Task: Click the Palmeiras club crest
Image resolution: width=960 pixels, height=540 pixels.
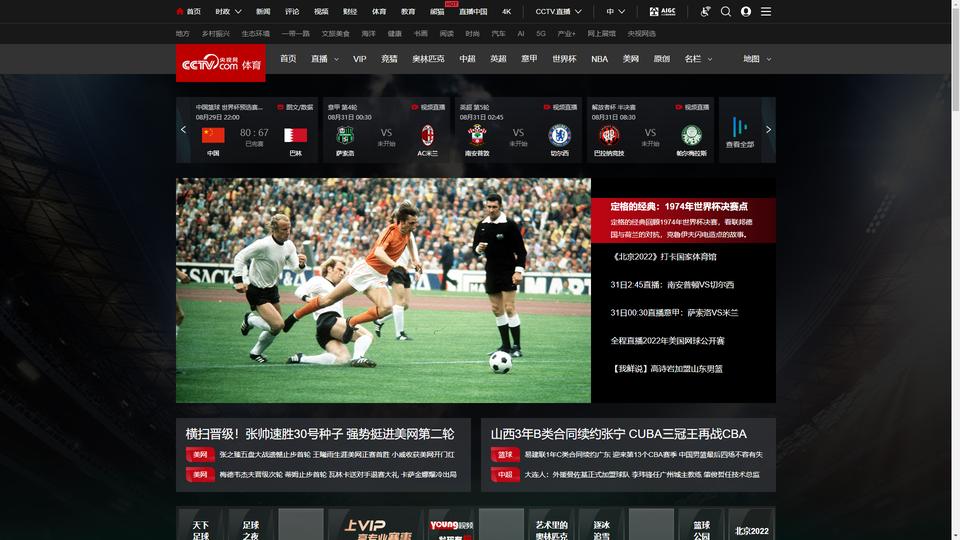Action: coord(691,135)
